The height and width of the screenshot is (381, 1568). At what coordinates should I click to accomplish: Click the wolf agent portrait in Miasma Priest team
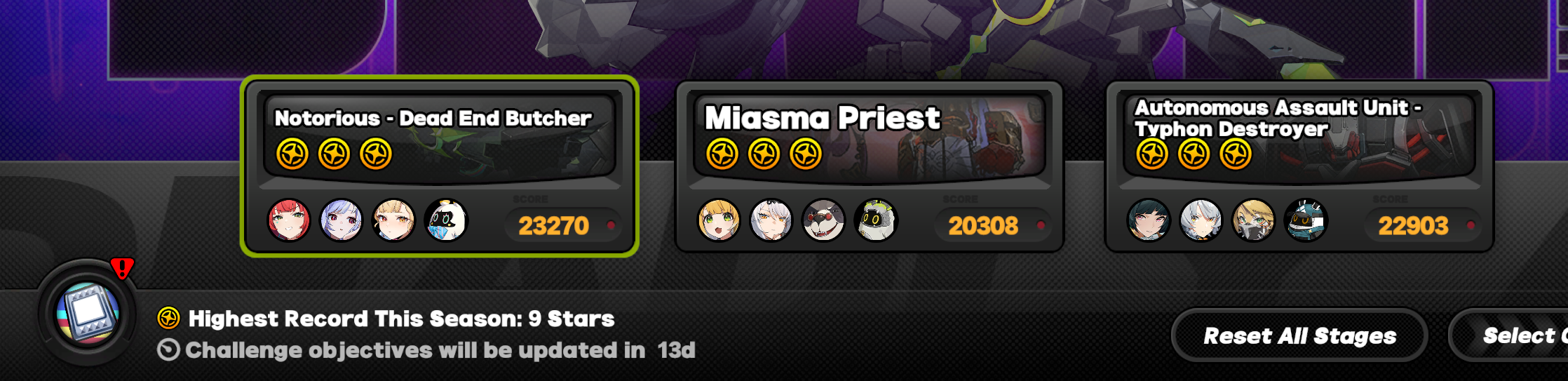[823, 220]
